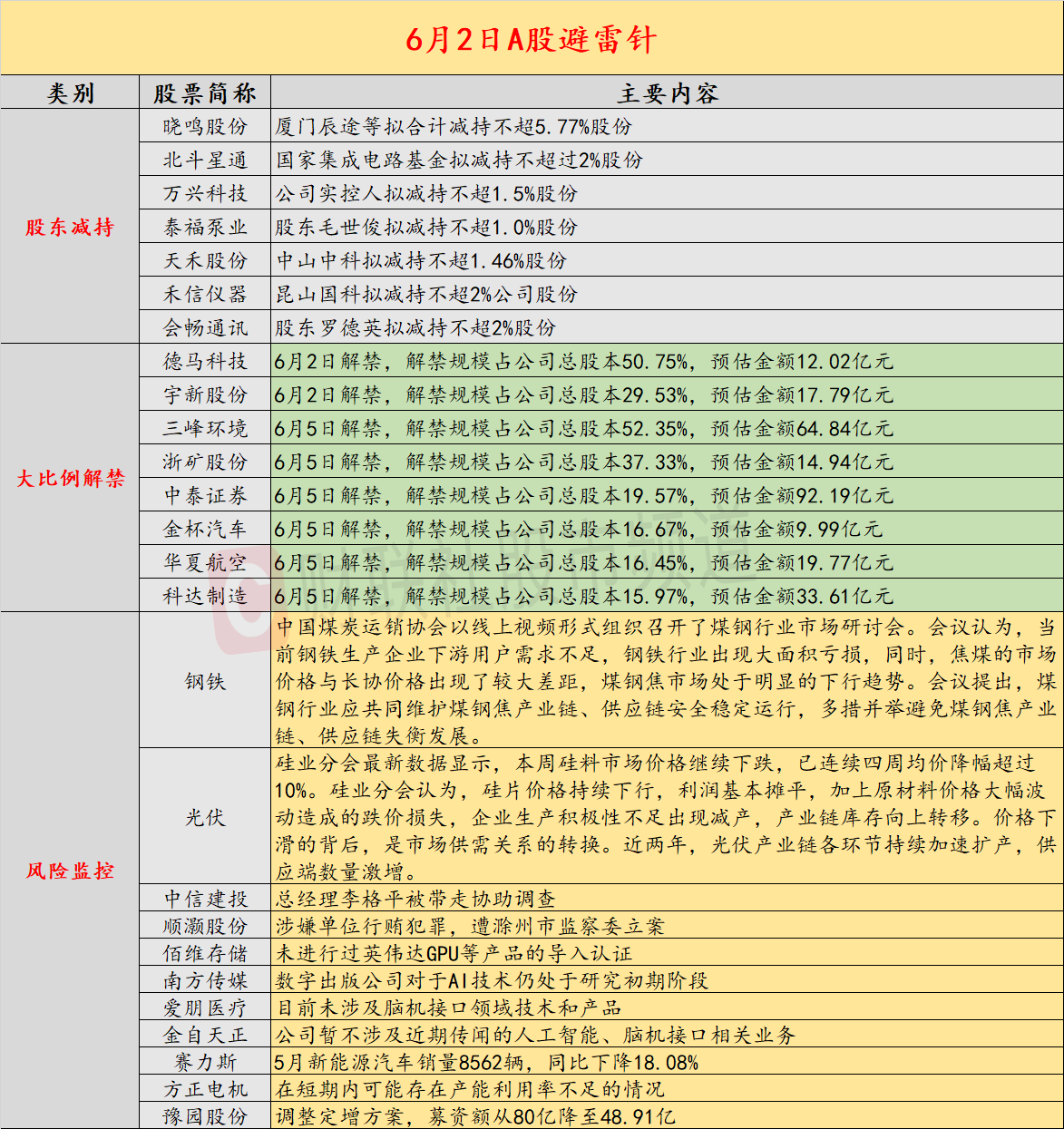Select stock name 方正电机
The image size is (1064, 1129).
tap(205, 1089)
